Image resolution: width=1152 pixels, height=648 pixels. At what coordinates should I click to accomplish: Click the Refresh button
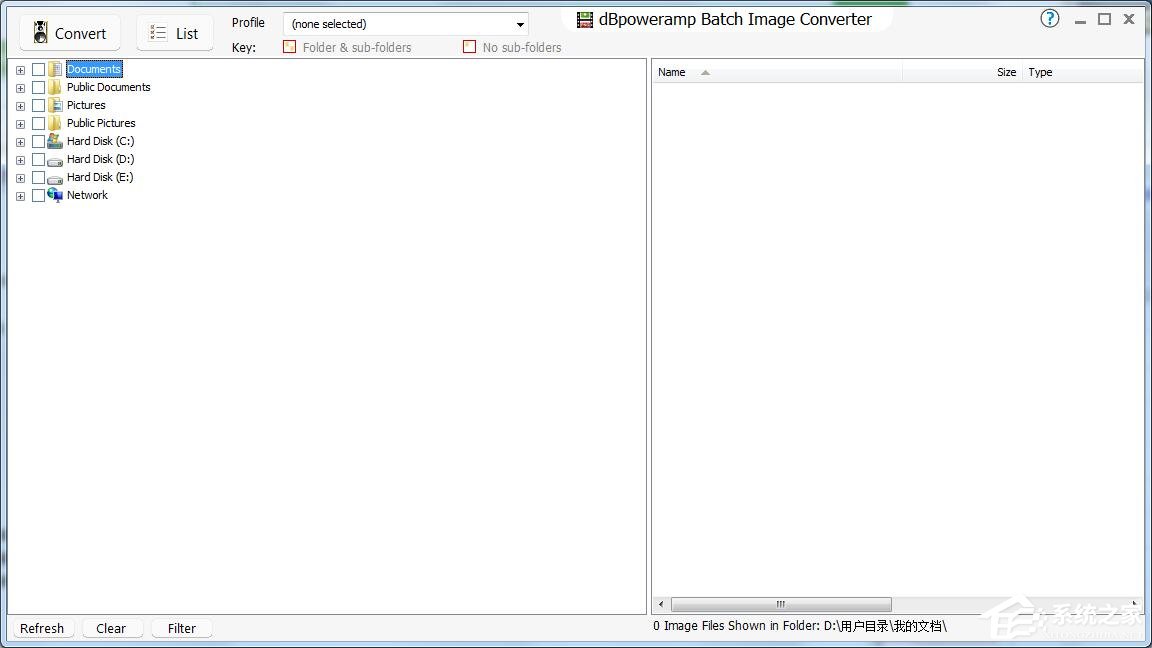point(42,628)
